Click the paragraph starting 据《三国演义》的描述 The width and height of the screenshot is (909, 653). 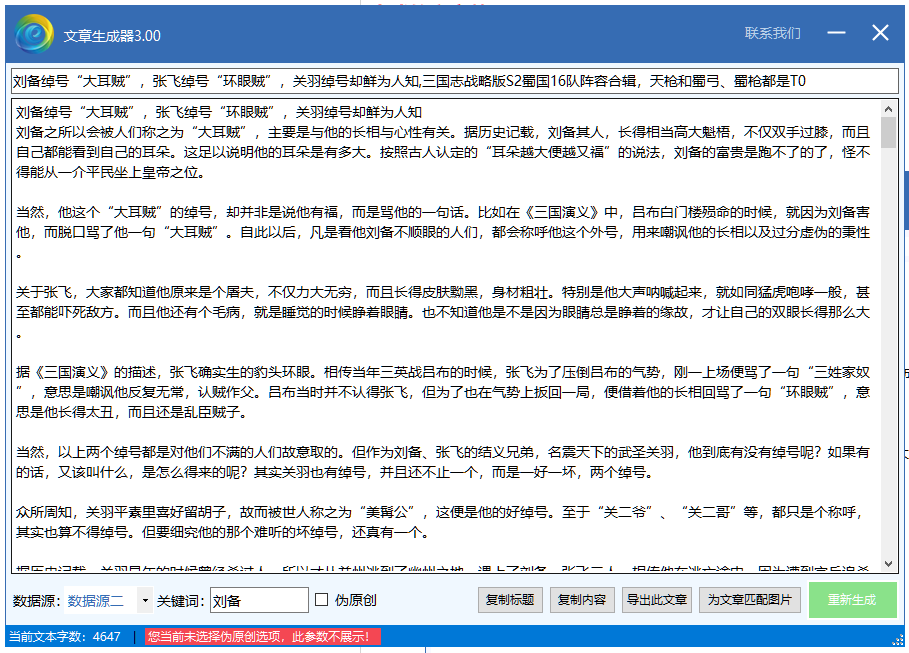[443, 392]
